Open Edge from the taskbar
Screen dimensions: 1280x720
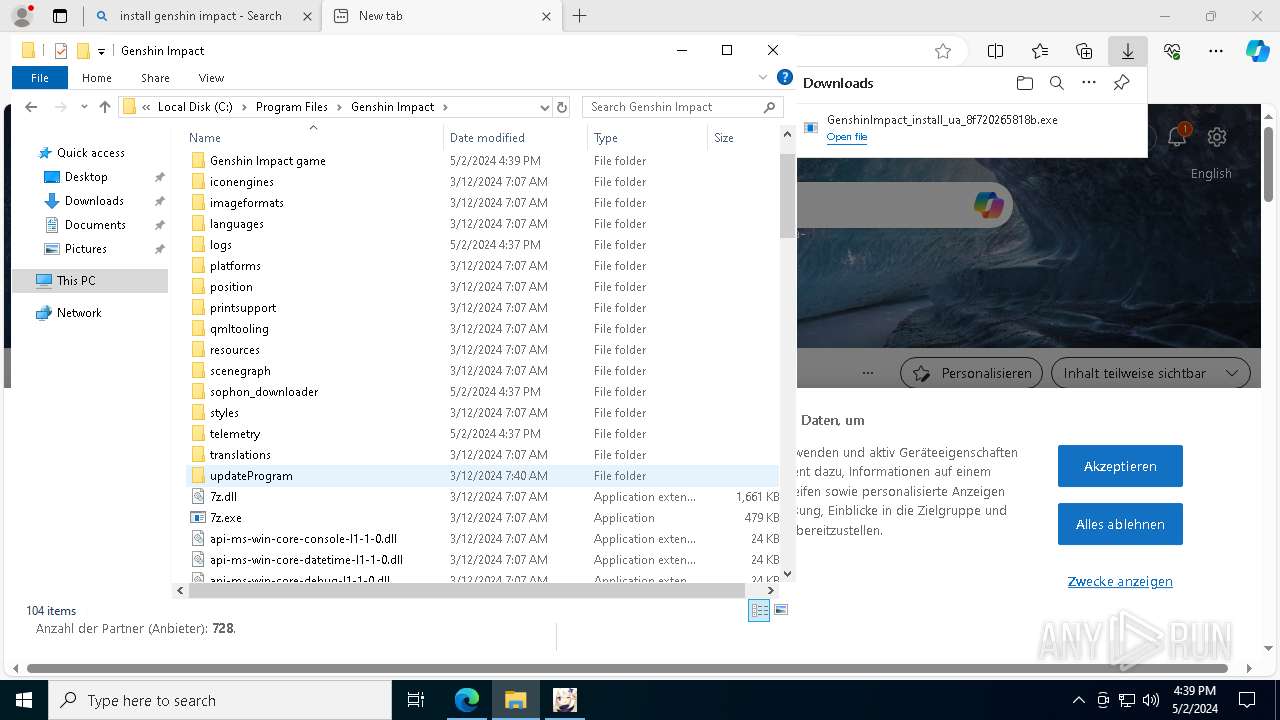467,700
